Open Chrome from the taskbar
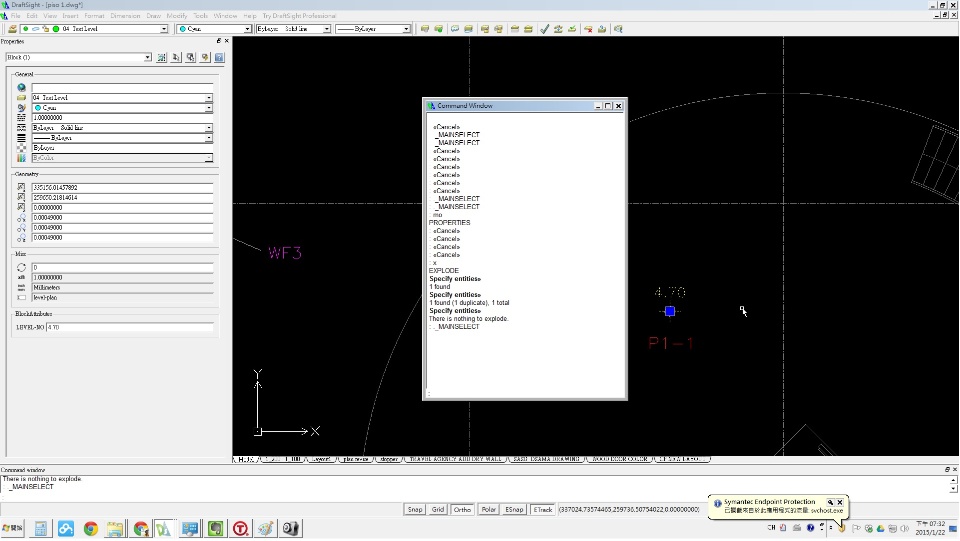The width and height of the screenshot is (960, 541). click(x=91, y=529)
